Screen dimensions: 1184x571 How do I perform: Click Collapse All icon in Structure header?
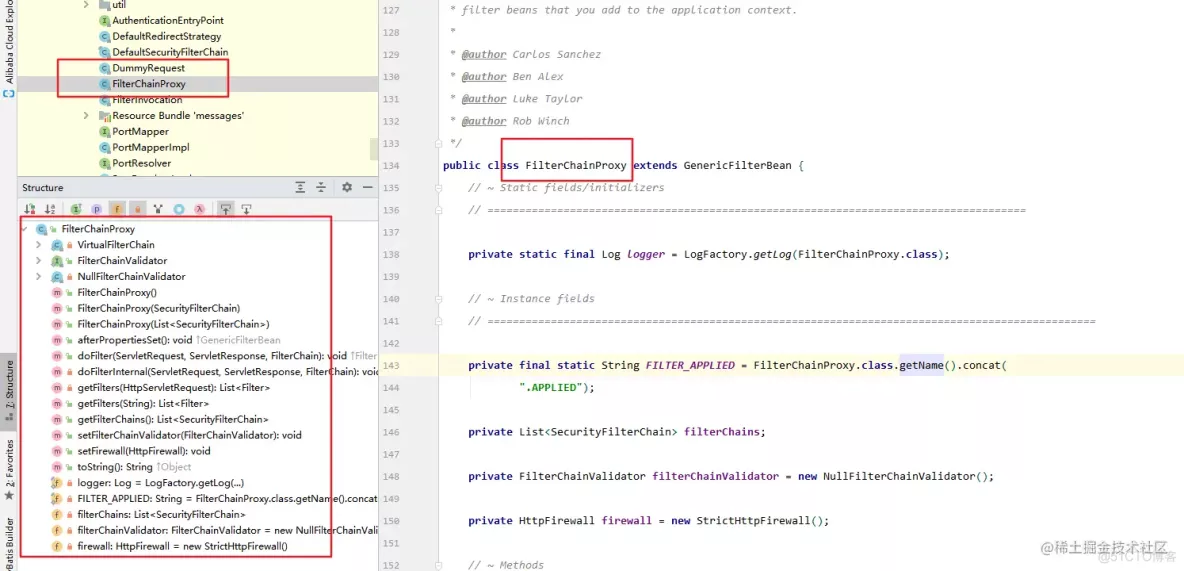(x=321, y=187)
